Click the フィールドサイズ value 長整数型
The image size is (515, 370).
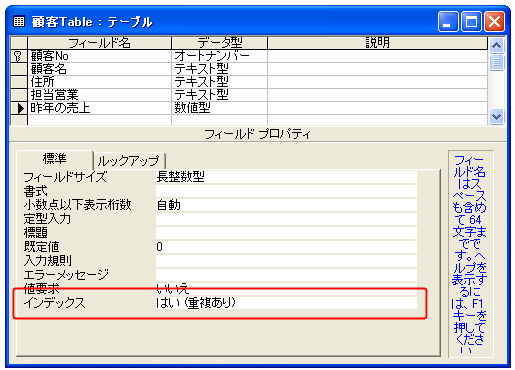point(286,177)
